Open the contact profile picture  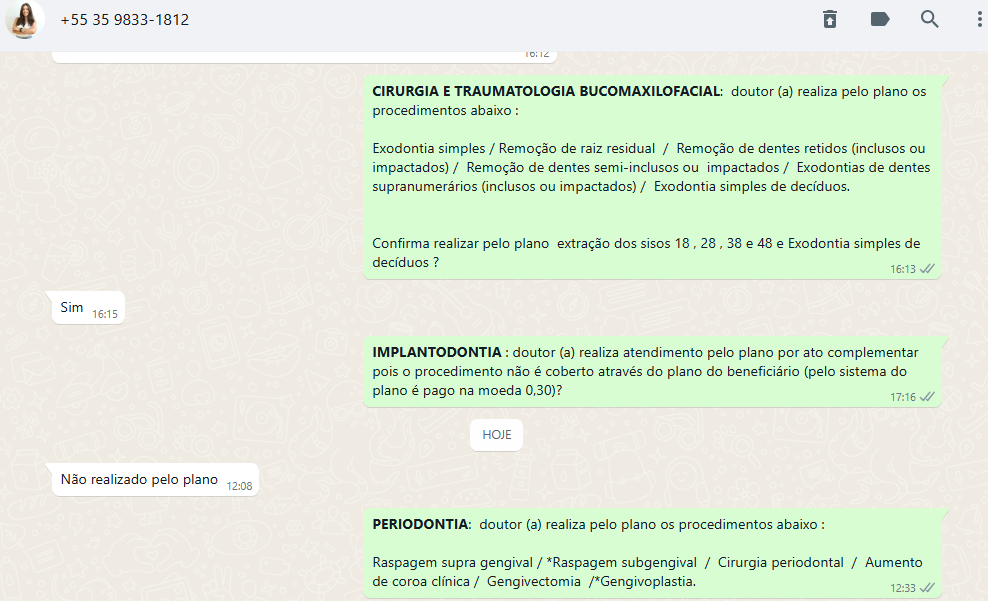pos(25,20)
